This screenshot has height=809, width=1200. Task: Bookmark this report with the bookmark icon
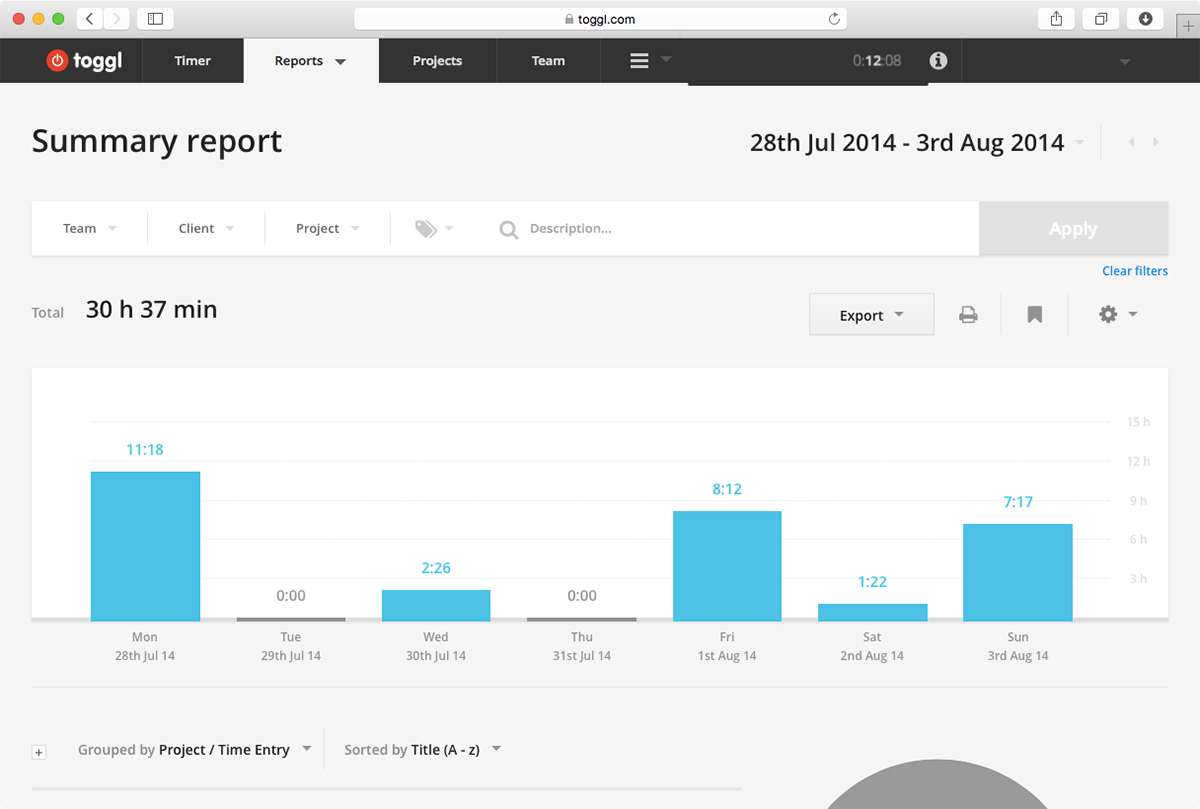[1035, 315]
